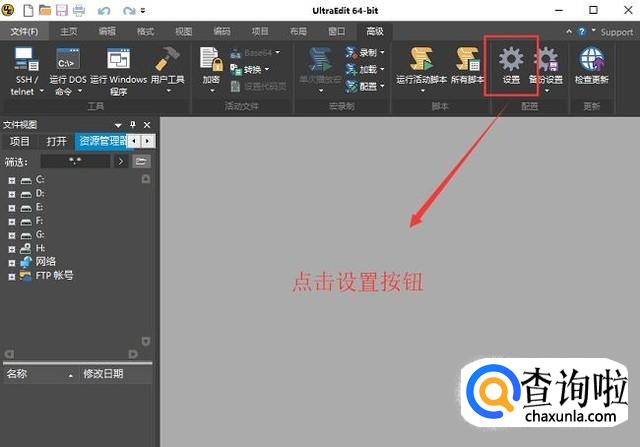Expand the Base64 dropdown
The image size is (640, 447).
(x=278, y=52)
